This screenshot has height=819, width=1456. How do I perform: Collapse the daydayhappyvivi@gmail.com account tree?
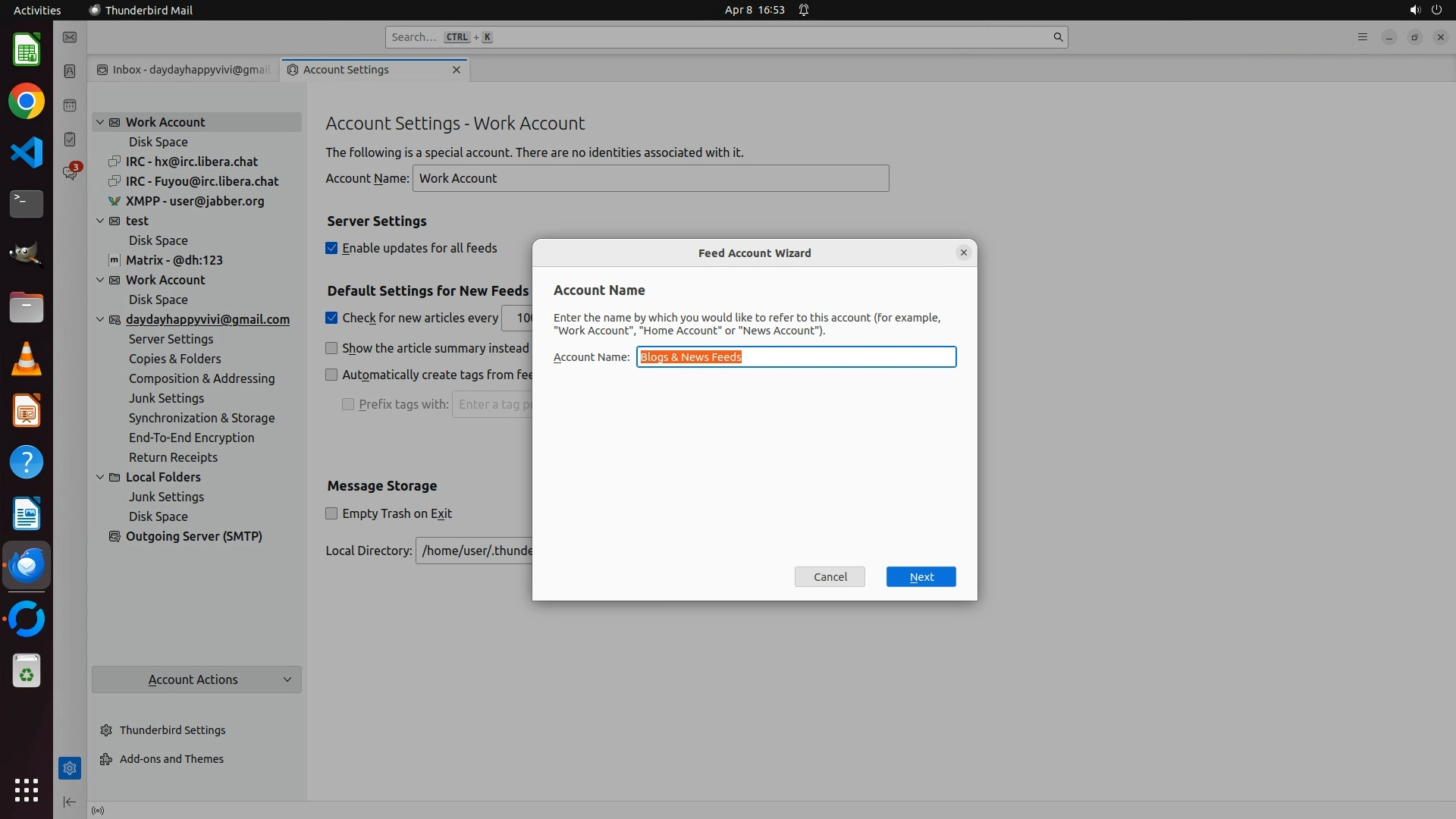coord(100,319)
